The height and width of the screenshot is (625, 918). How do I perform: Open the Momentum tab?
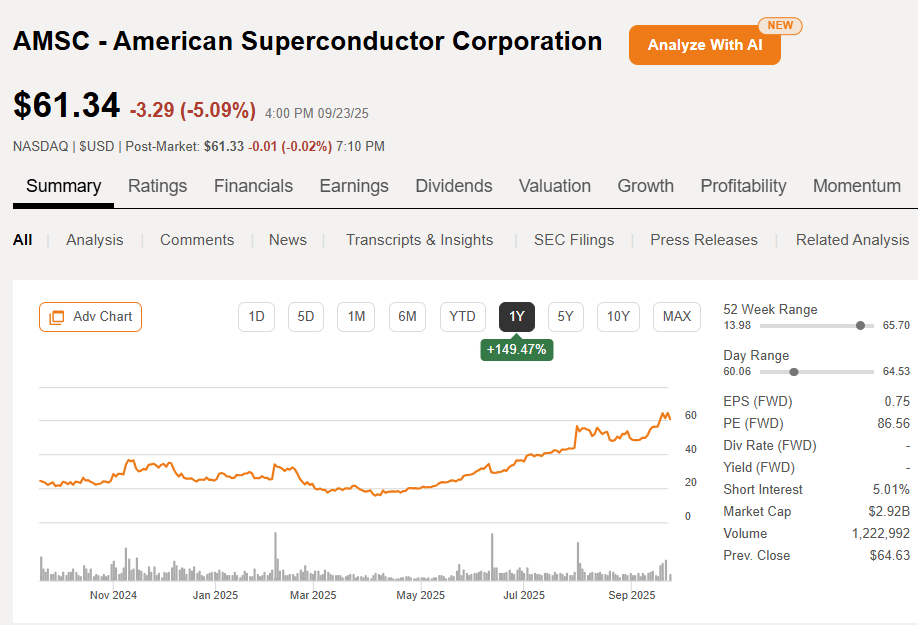click(x=857, y=186)
